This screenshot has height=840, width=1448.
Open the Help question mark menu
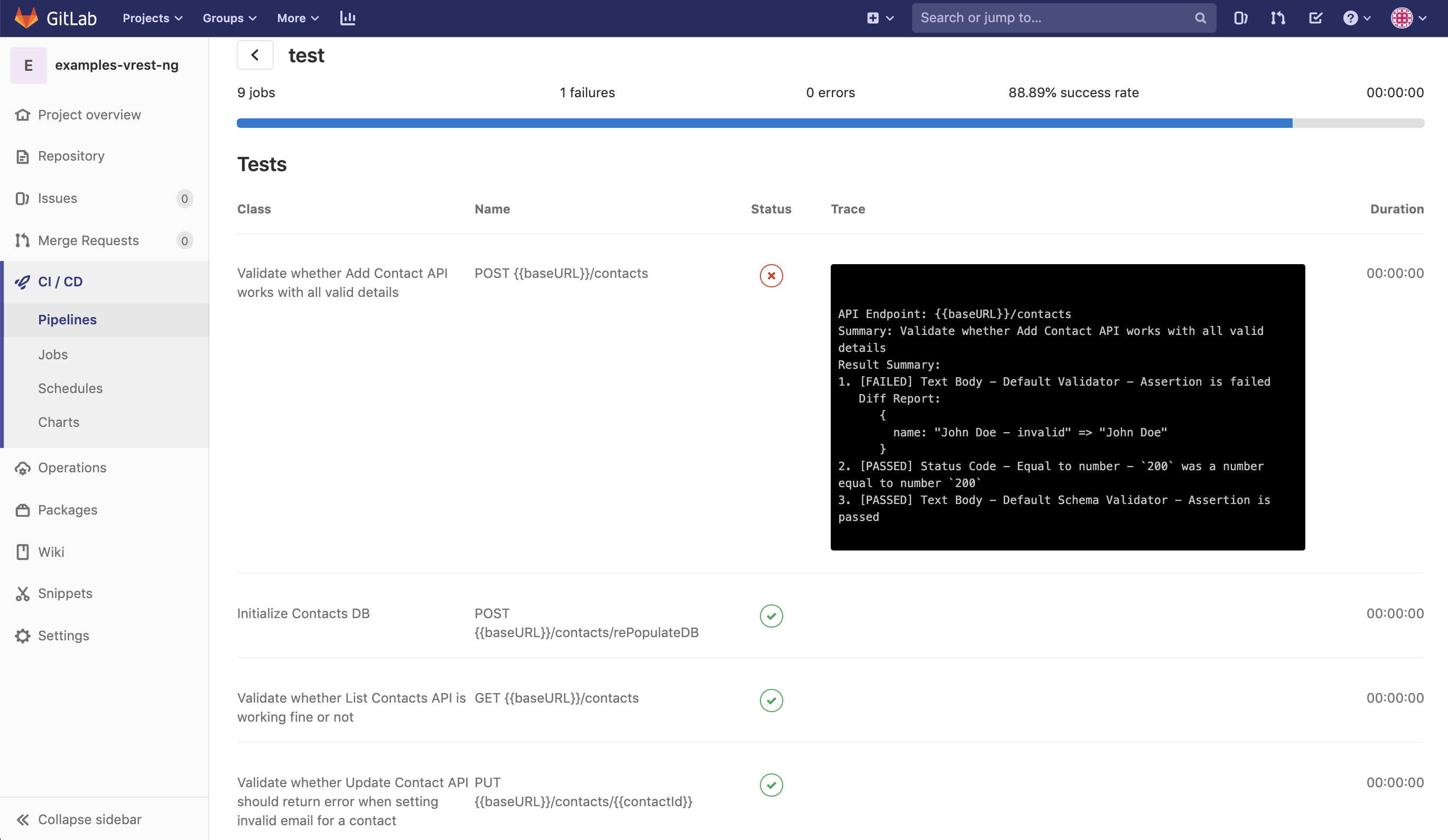coord(1357,18)
